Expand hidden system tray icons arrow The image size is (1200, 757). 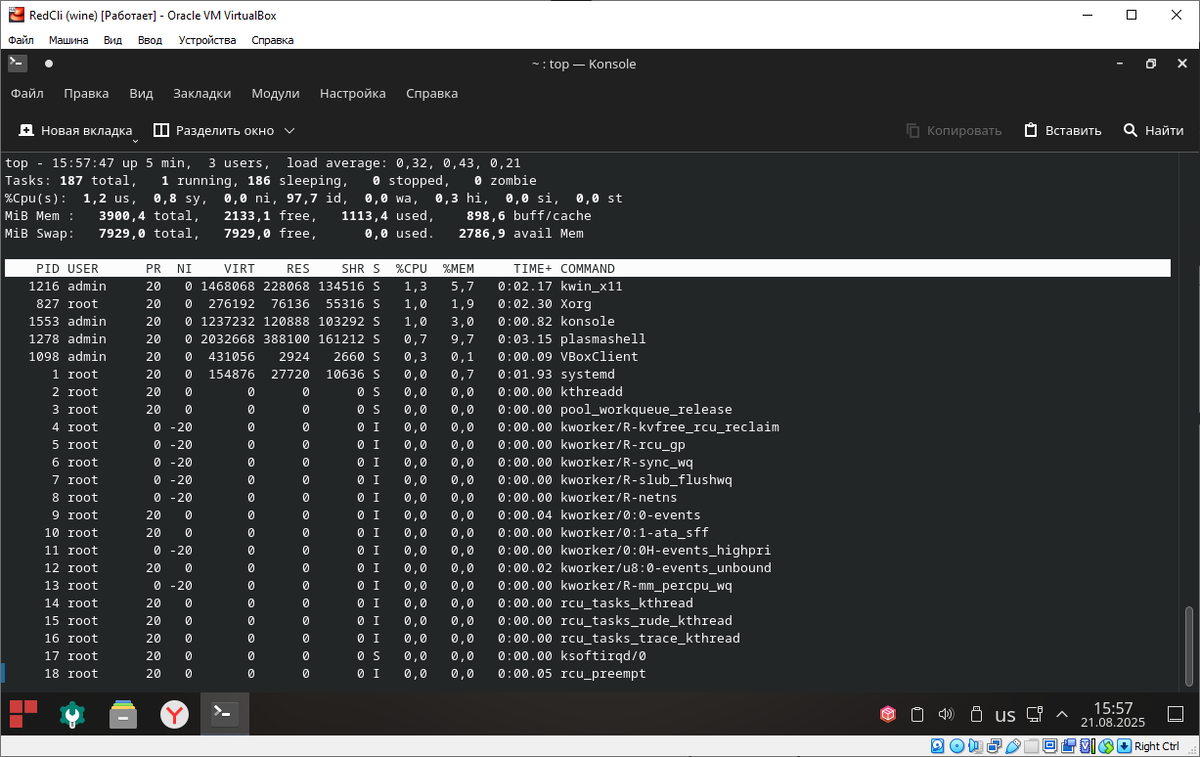[1062, 714]
